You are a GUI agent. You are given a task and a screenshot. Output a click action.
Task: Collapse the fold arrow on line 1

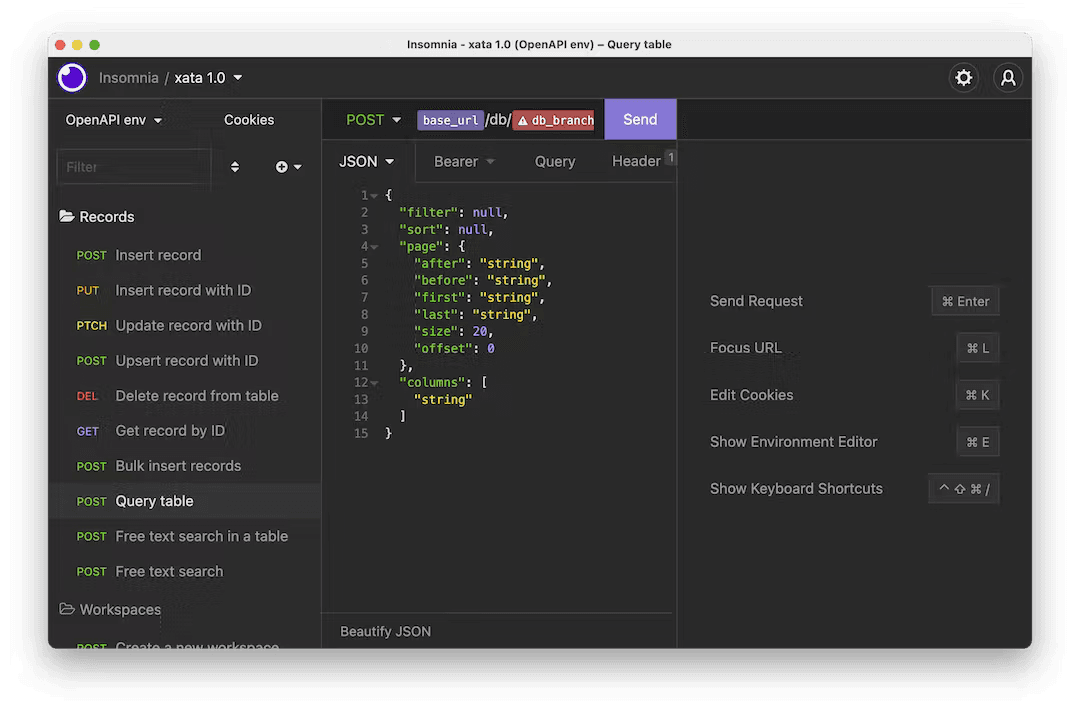(x=374, y=196)
